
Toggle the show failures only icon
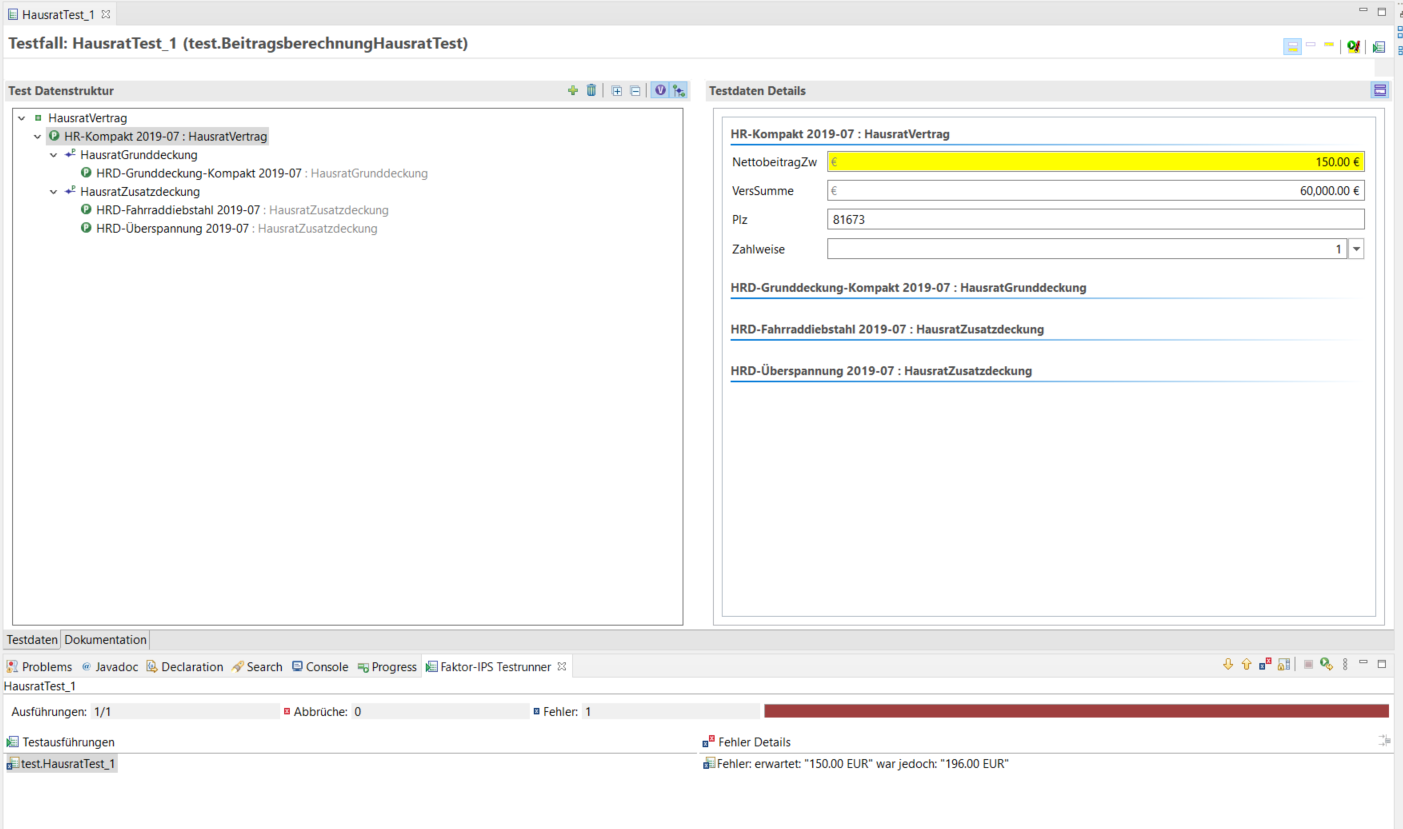coord(1265,664)
